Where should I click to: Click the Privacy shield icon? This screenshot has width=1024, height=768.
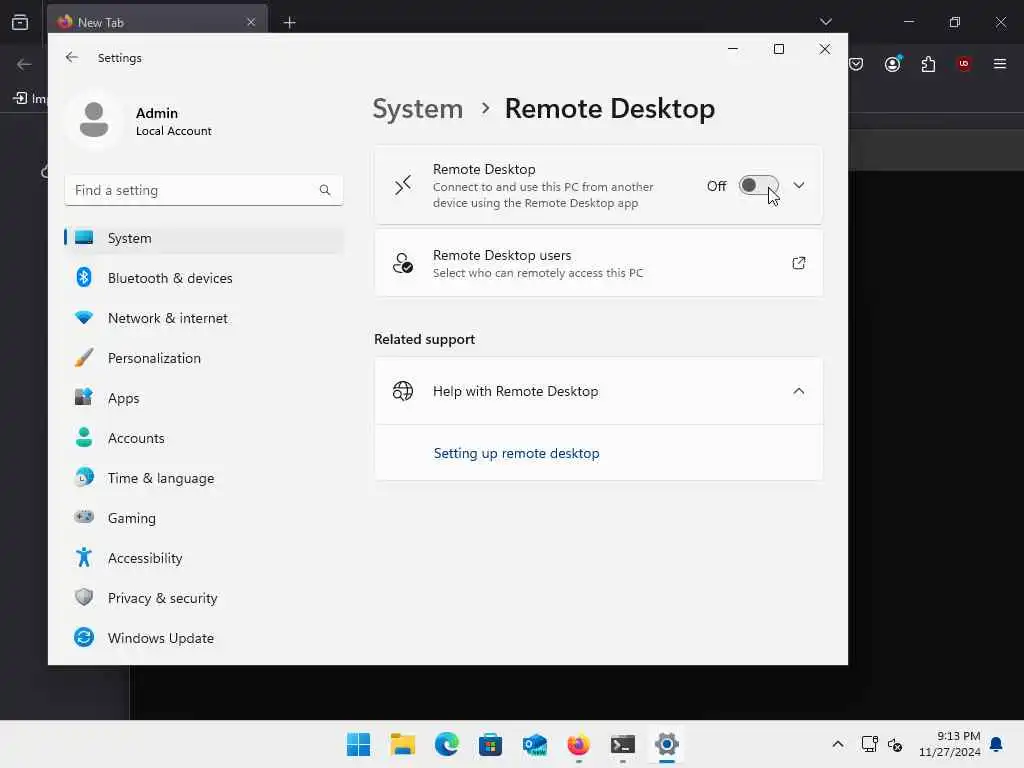[84, 597]
